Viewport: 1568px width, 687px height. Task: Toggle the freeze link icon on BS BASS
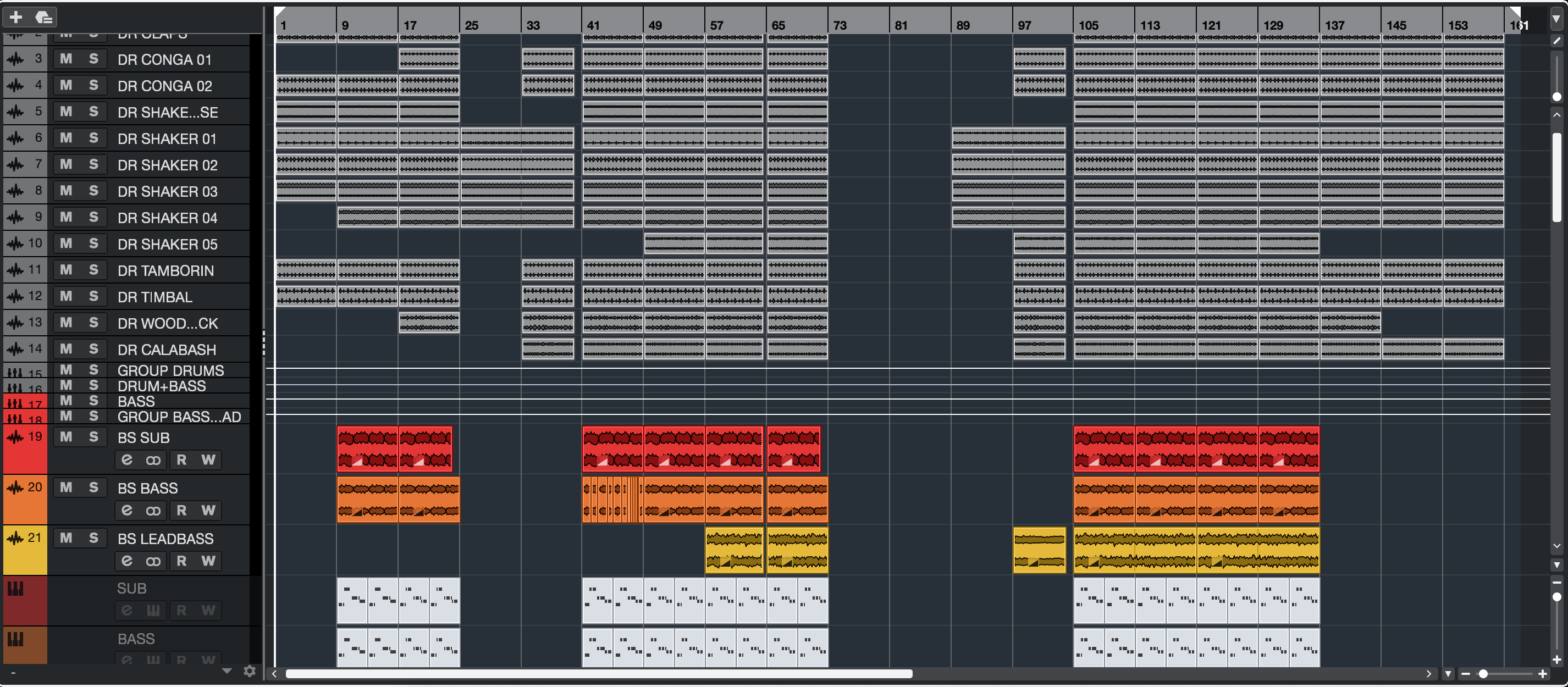pyautogui.click(x=153, y=511)
